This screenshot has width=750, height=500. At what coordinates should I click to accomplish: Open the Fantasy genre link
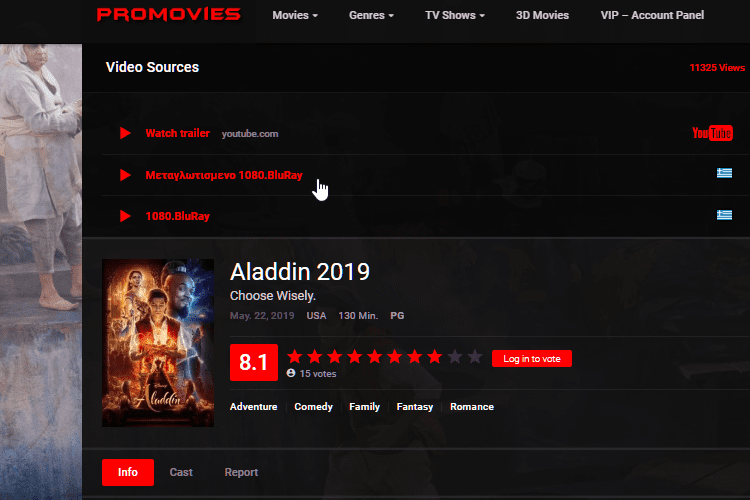pyautogui.click(x=415, y=407)
